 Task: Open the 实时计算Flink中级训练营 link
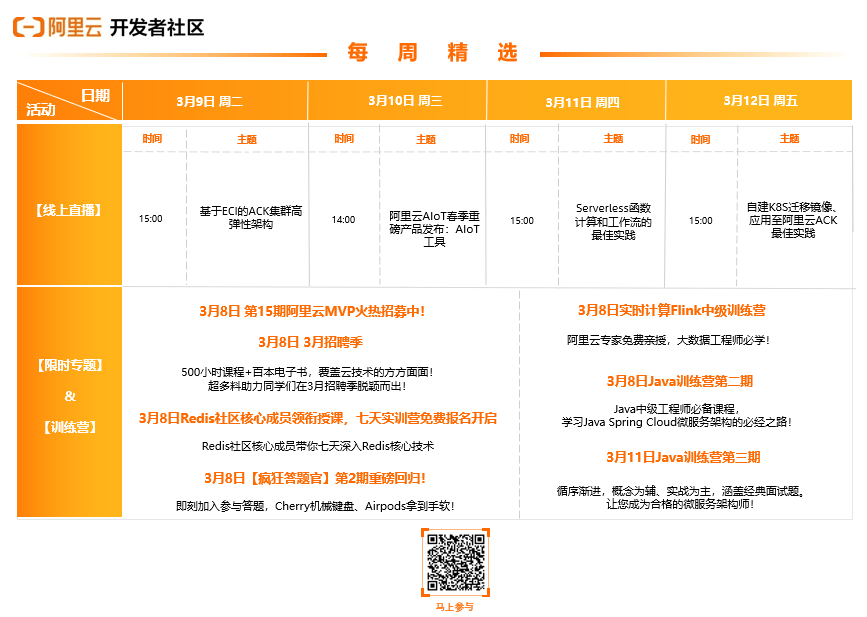click(x=672, y=311)
